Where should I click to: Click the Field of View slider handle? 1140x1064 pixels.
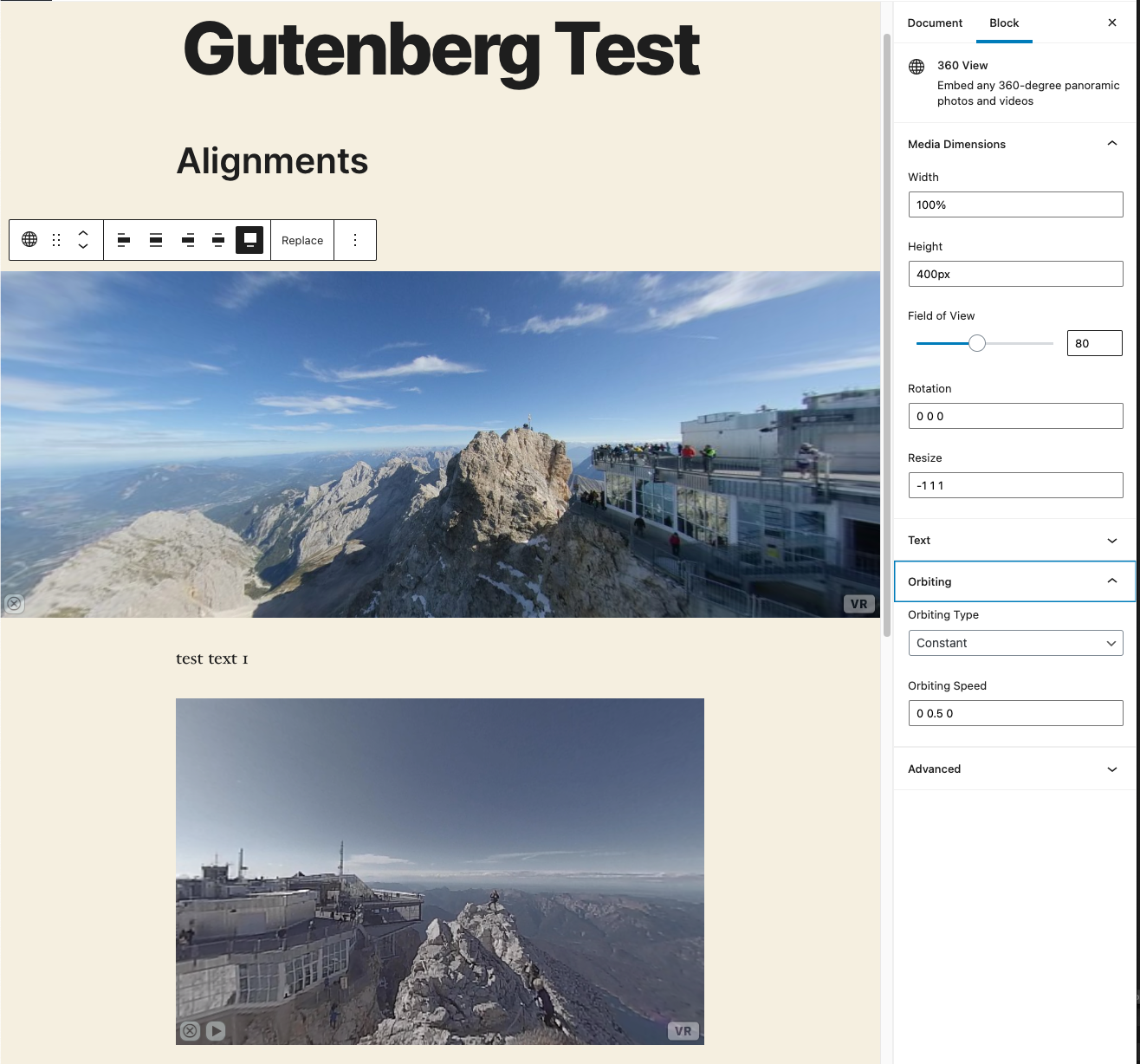pyautogui.click(x=977, y=343)
